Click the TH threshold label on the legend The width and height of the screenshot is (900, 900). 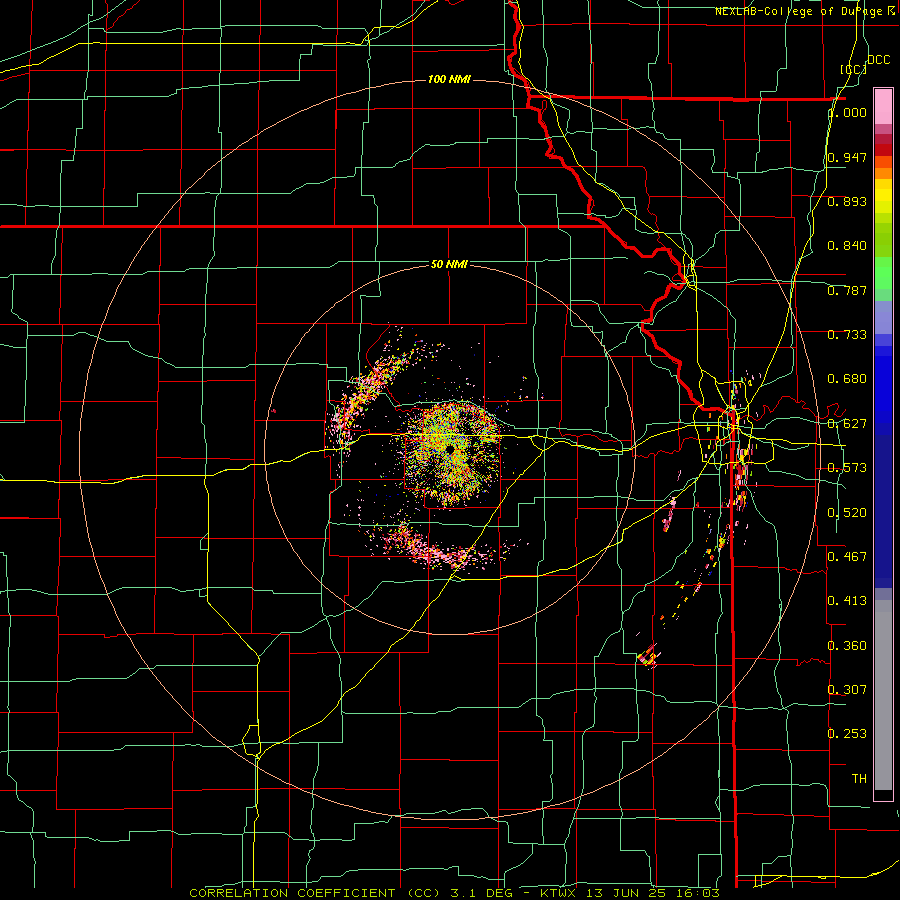pos(859,778)
